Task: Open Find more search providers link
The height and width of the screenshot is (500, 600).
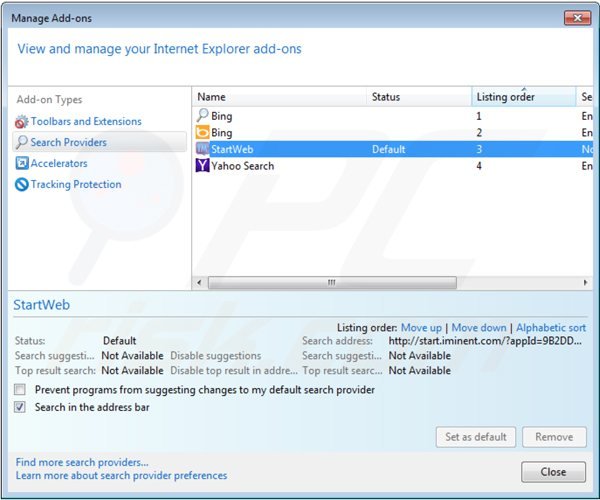Action: [82, 463]
